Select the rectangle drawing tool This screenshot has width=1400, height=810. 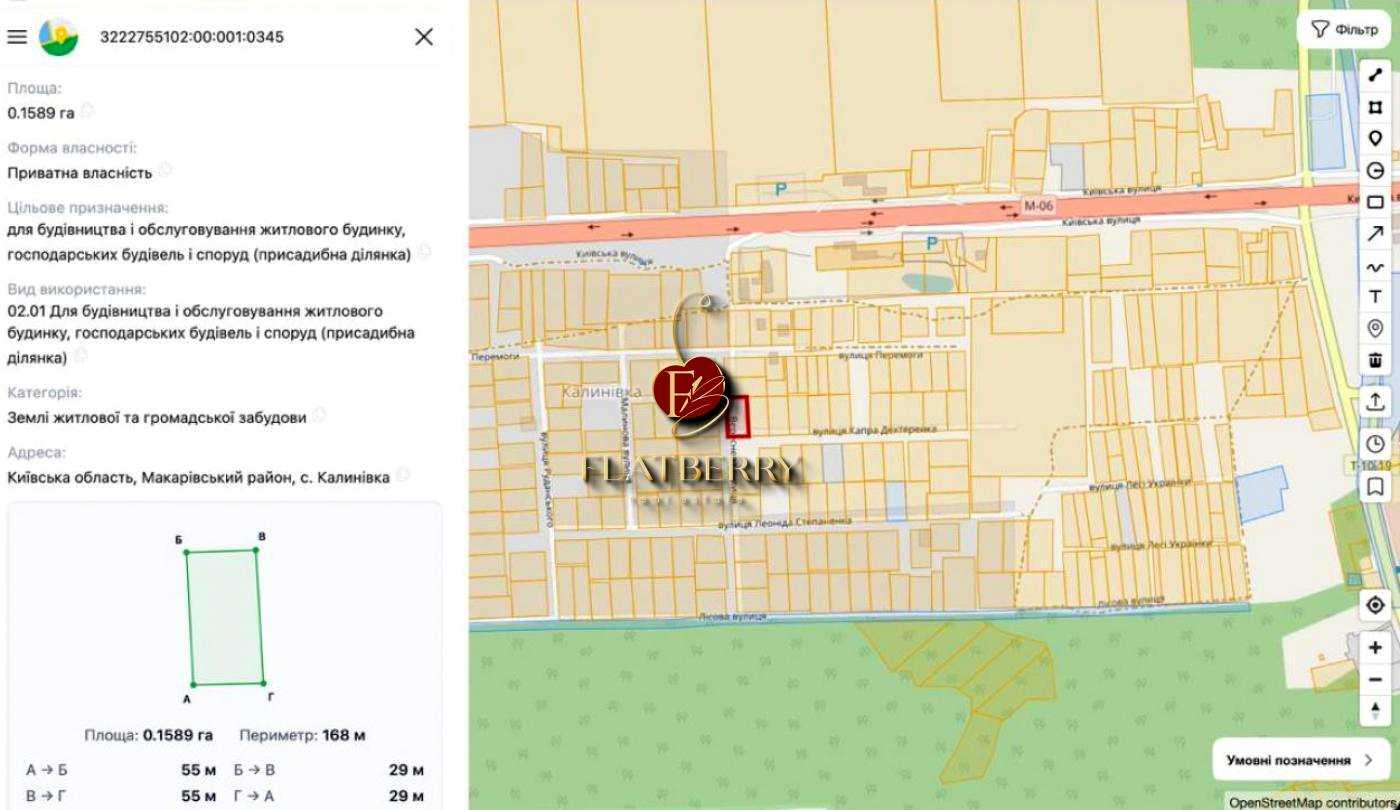coord(1375,202)
